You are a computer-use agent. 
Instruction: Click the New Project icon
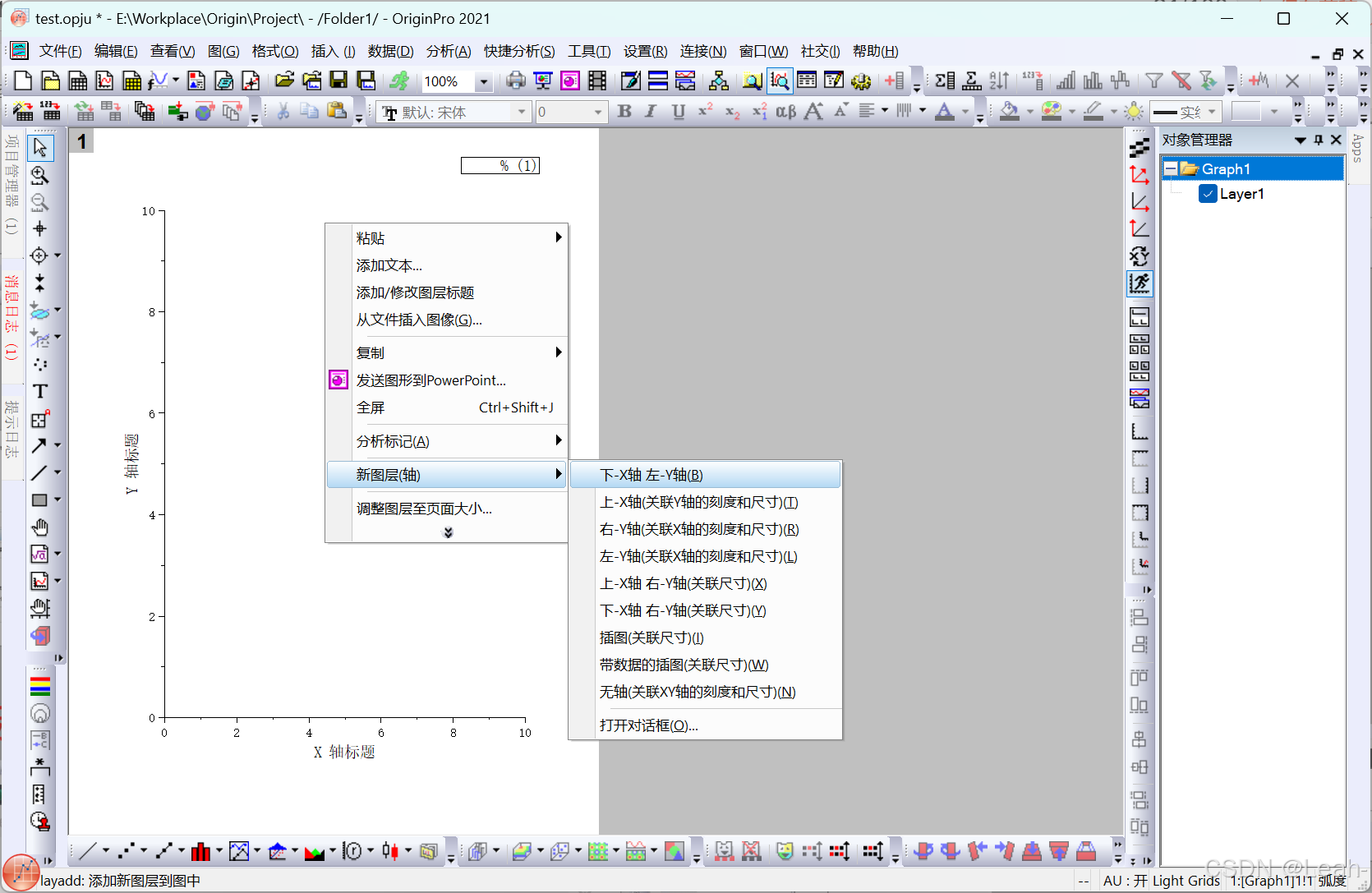[22, 81]
